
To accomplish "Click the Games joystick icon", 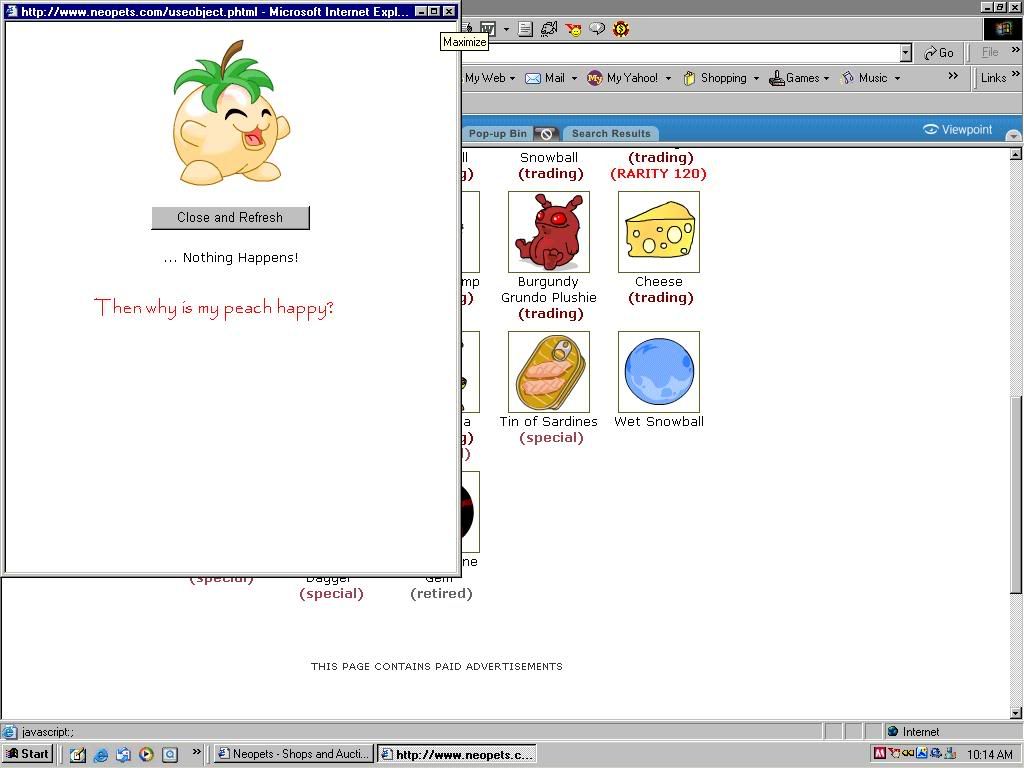I will click(x=776, y=78).
